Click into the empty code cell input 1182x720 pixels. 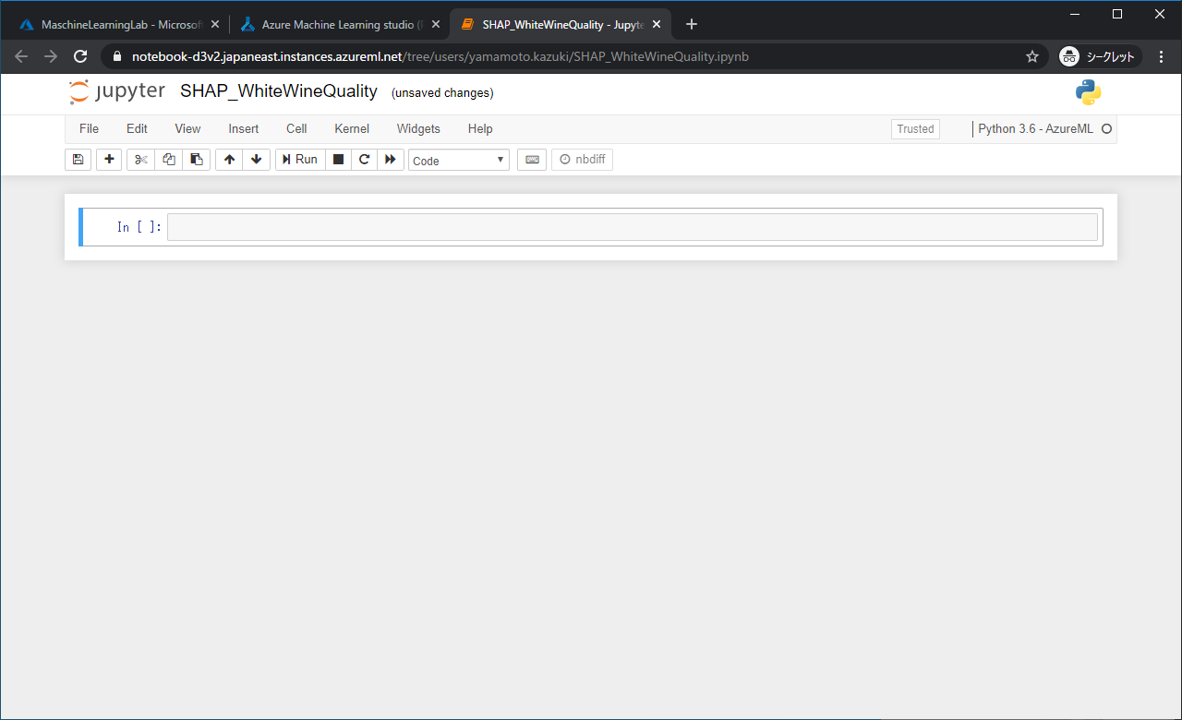point(632,227)
